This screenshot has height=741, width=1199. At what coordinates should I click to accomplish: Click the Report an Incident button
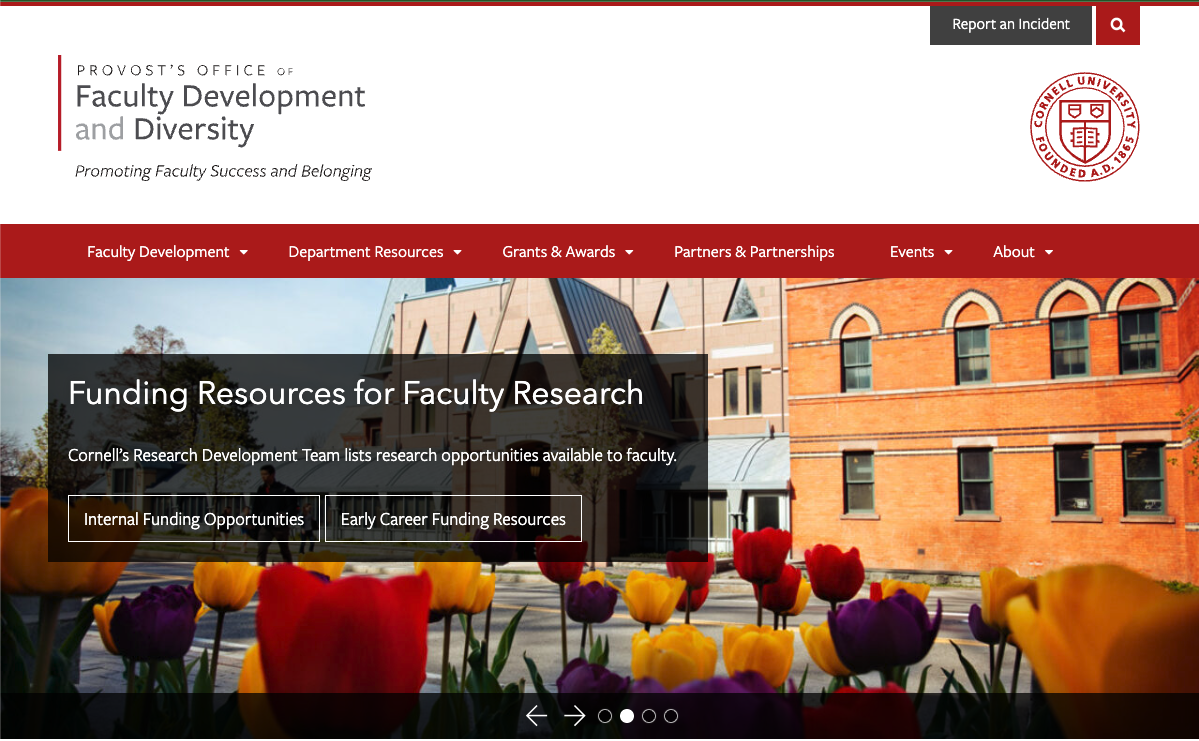click(x=1010, y=25)
